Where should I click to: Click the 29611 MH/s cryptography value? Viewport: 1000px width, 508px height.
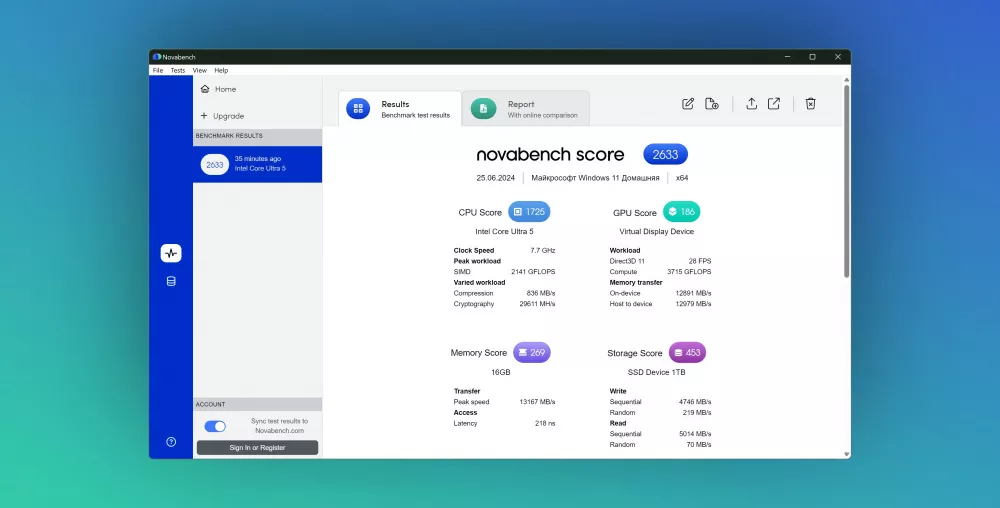click(537, 304)
